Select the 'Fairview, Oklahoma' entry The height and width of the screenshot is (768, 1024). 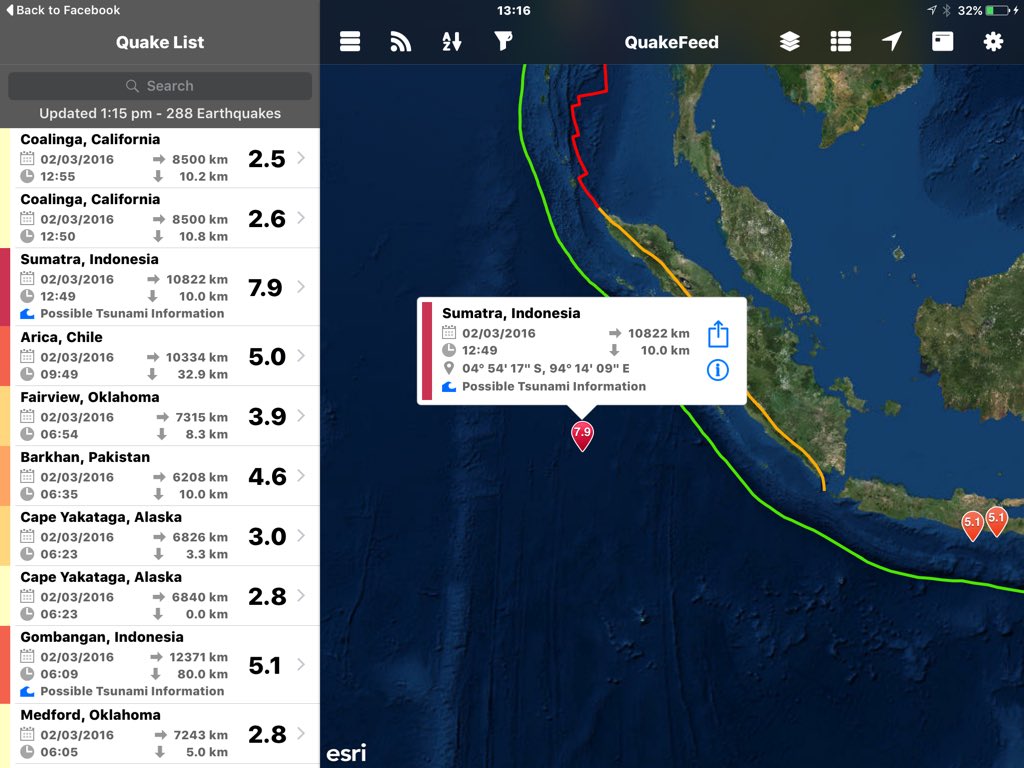(160, 416)
